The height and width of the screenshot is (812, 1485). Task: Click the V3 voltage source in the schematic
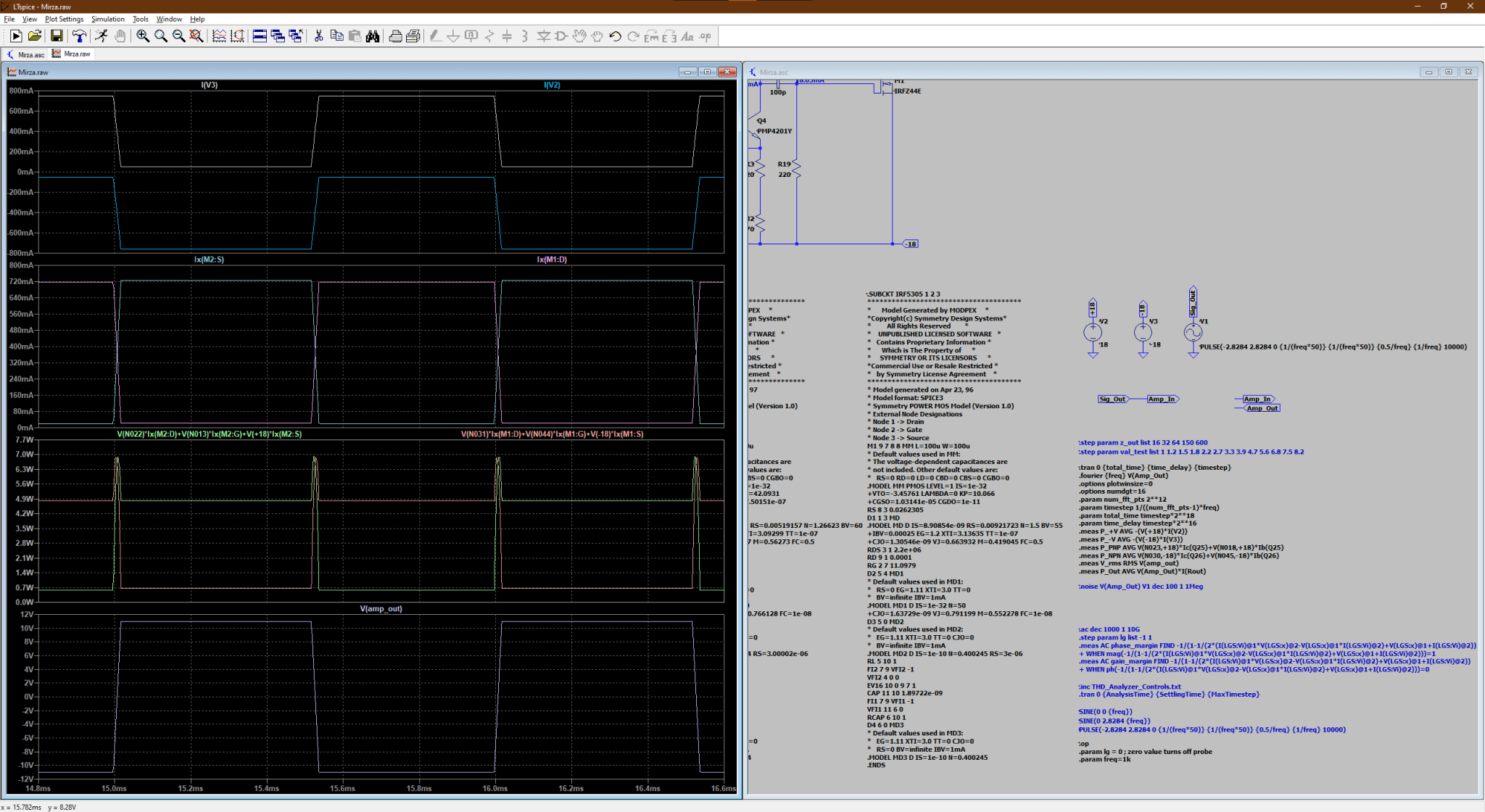click(x=1143, y=332)
